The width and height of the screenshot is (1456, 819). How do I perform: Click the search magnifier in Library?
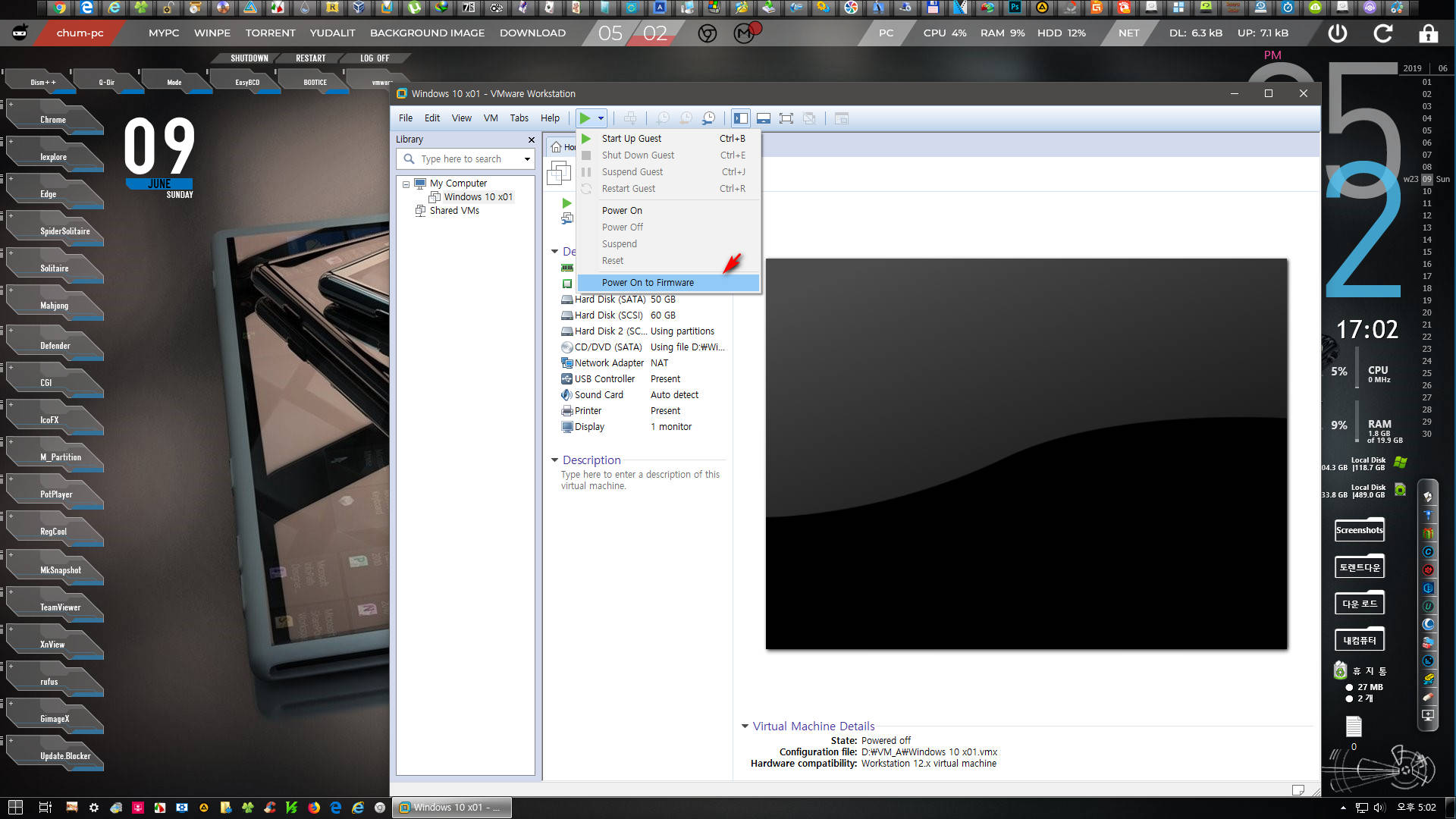point(409,158)
